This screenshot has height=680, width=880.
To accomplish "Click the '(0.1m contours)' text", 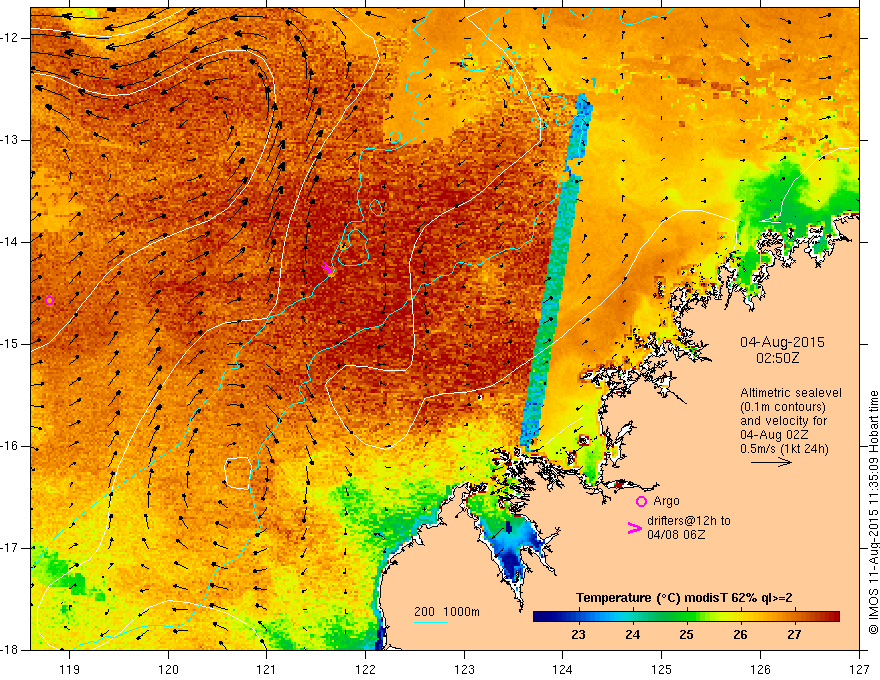I will coord(783,407).
